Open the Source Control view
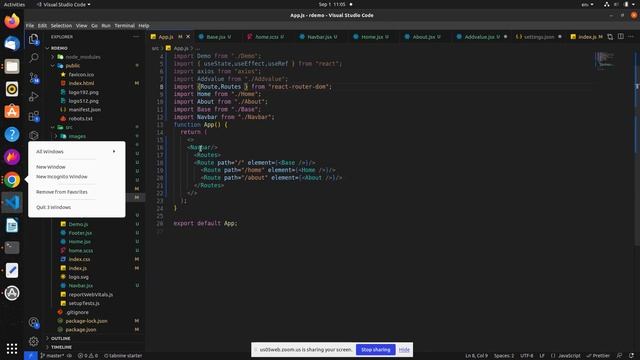 (x=34, y=78)
